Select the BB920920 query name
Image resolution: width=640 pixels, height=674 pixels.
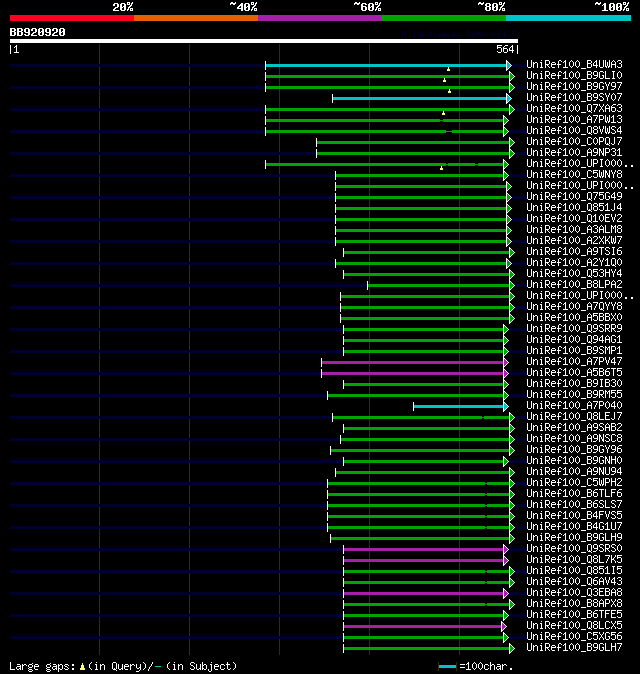(x=37, y=32)
